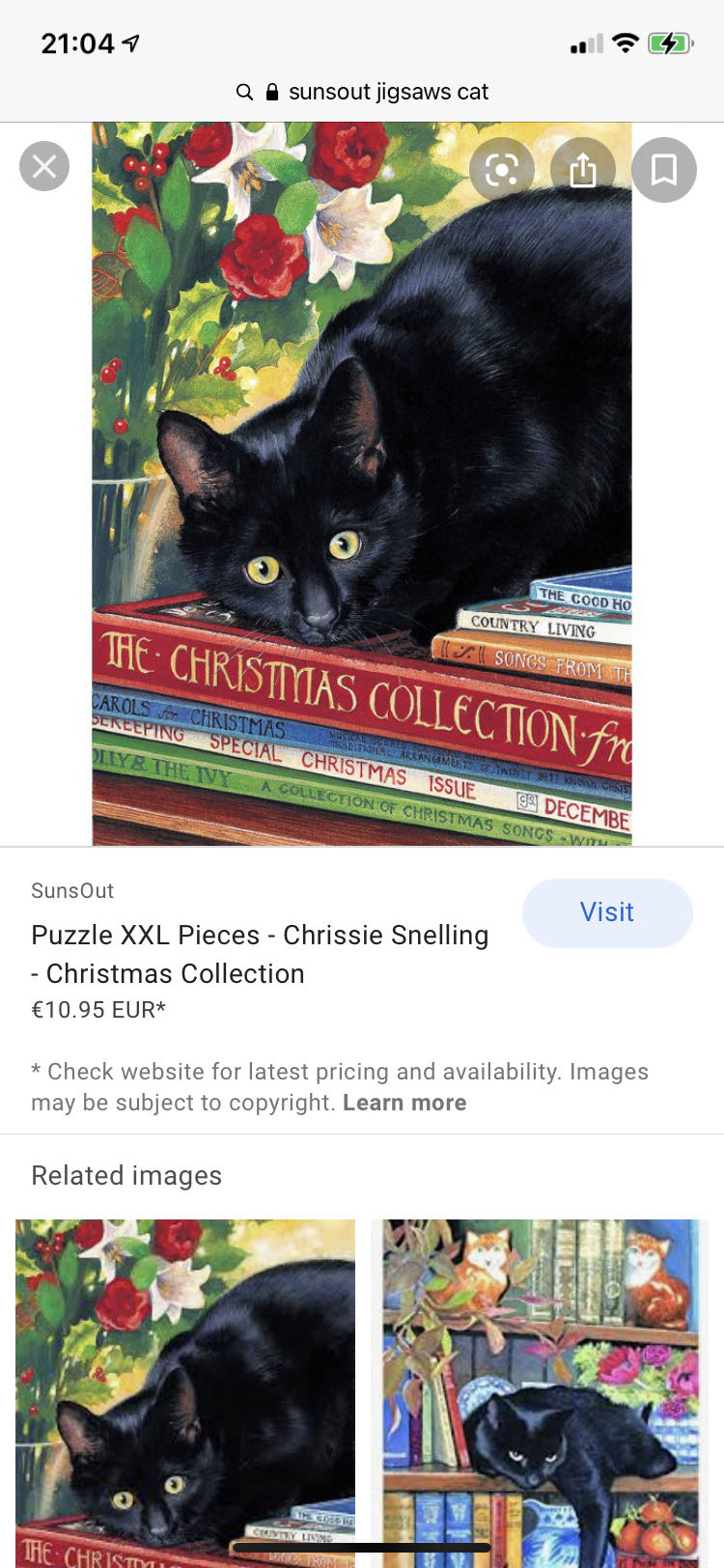Tap the €10.95 EUR price text
724x1568 pixels.
pos(98,1010)
